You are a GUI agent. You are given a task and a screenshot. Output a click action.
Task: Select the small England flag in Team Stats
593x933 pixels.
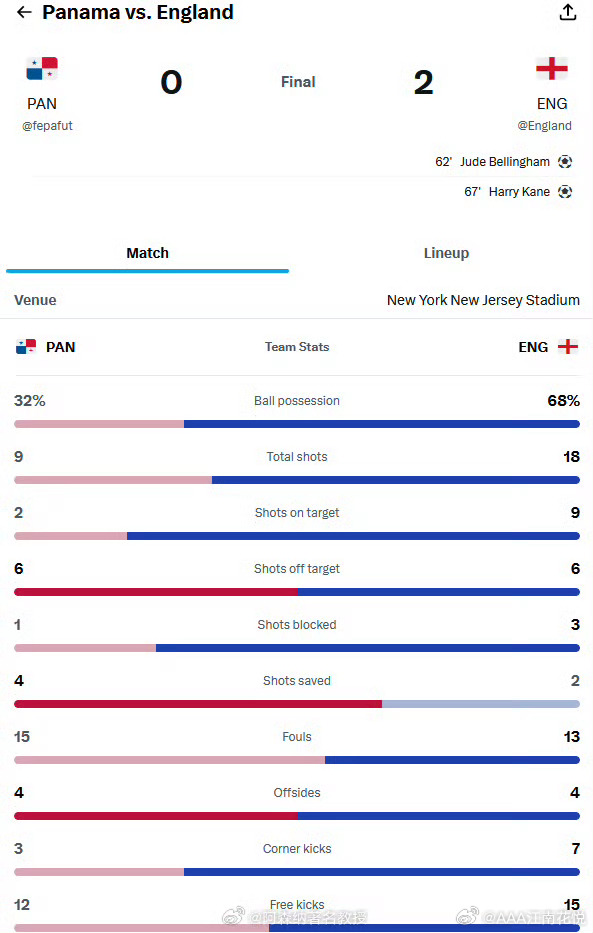tap(568, 347)
